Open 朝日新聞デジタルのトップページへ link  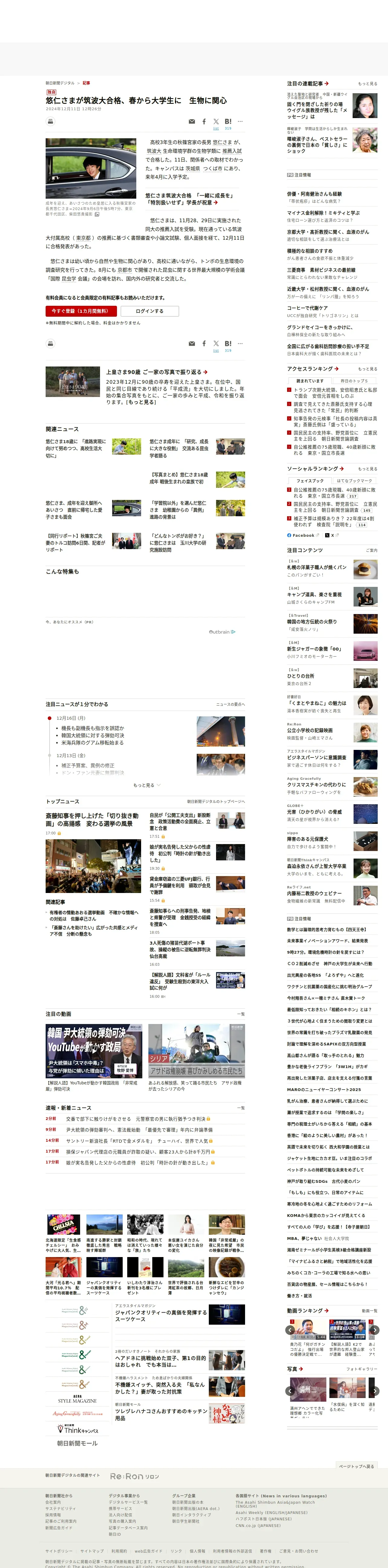(216, 802)
